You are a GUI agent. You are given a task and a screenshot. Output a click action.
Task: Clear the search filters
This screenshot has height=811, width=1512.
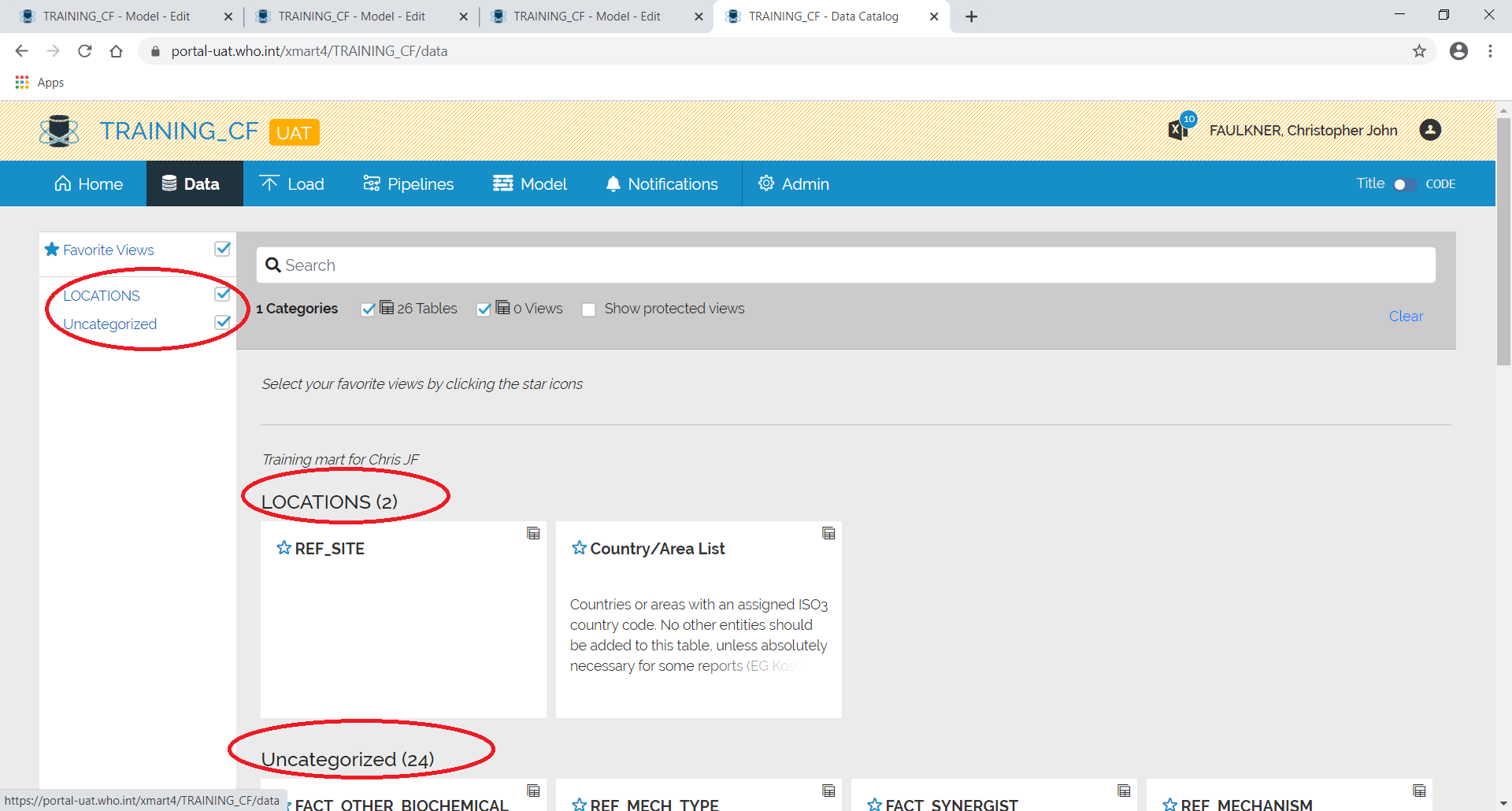click(x=1406, y=317)
